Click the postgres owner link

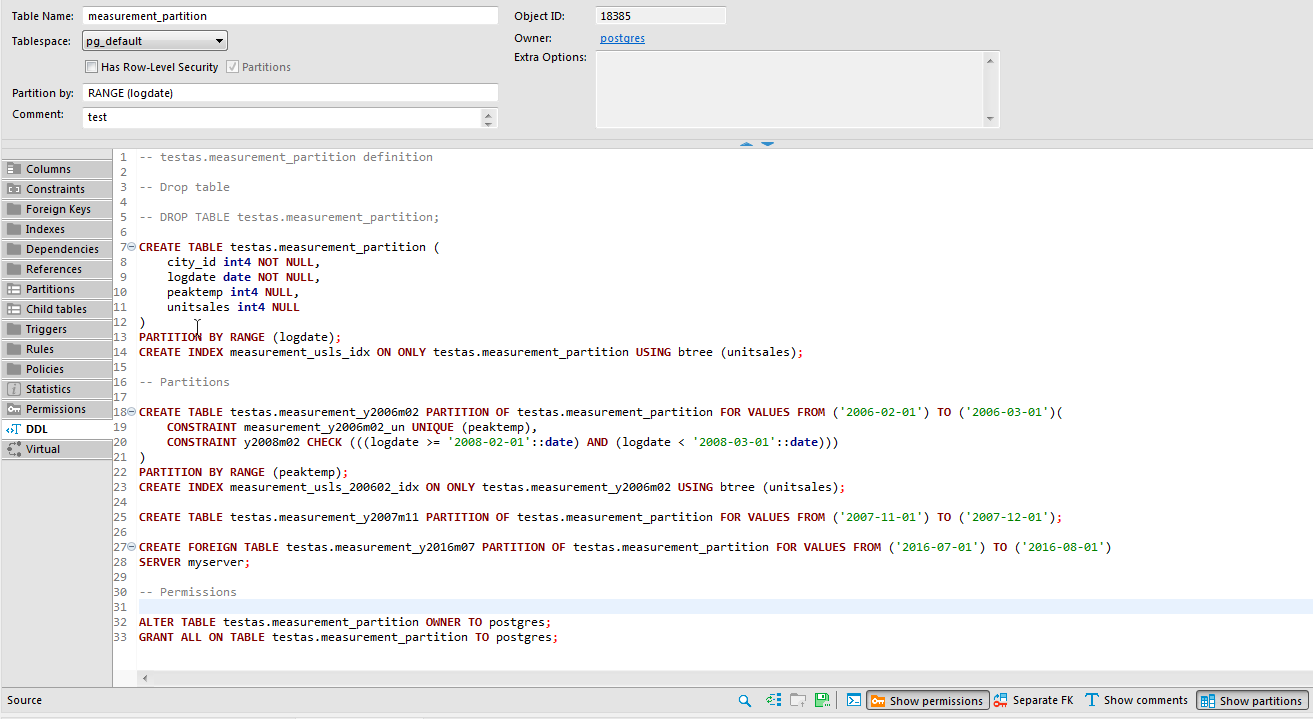(622, 38)
